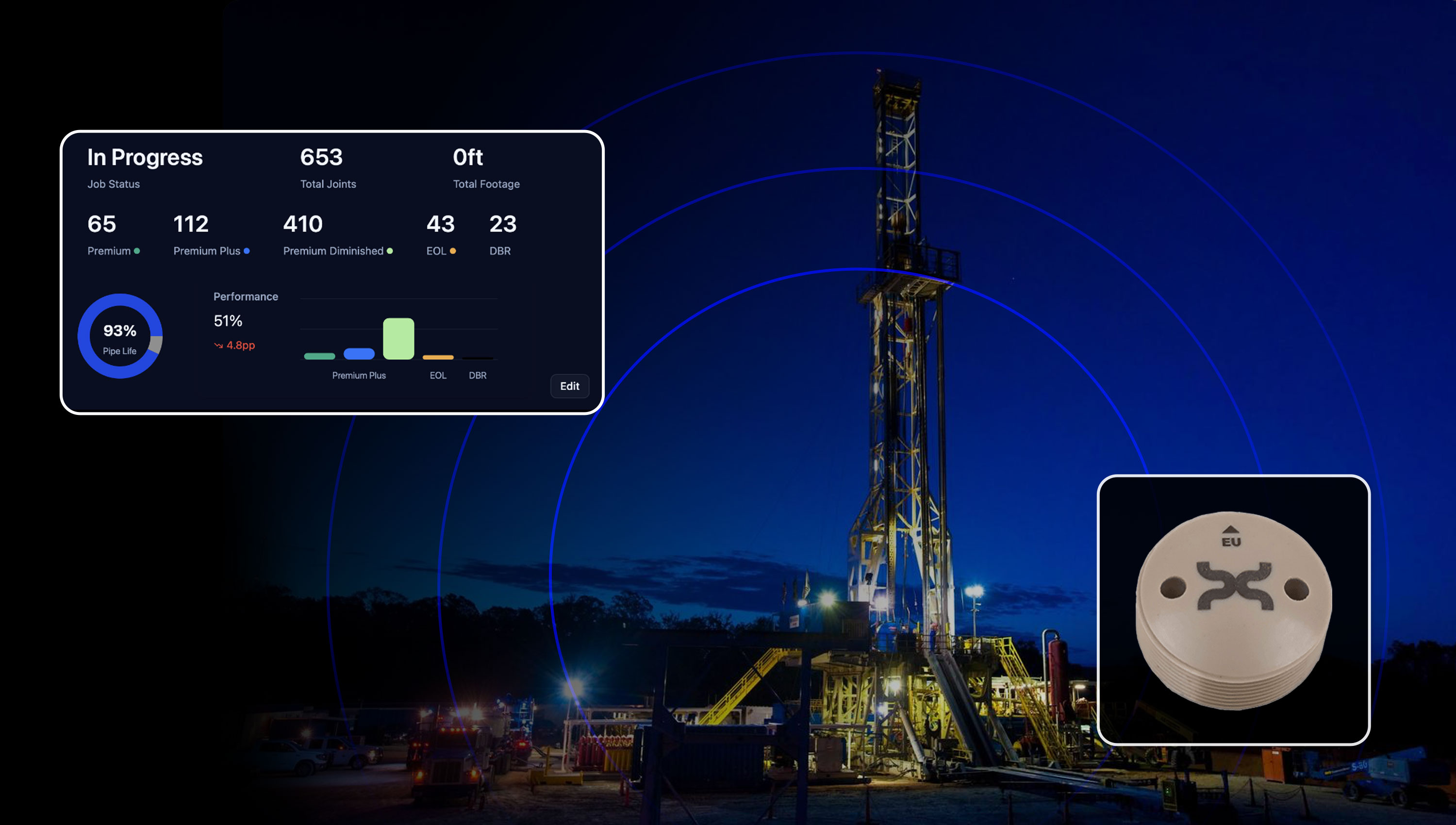The width and height of the screenshot is (1456, 825).
Task: Click the EU arrow marking on tag
Action: pyautogui.click(x=1230, y=536)
